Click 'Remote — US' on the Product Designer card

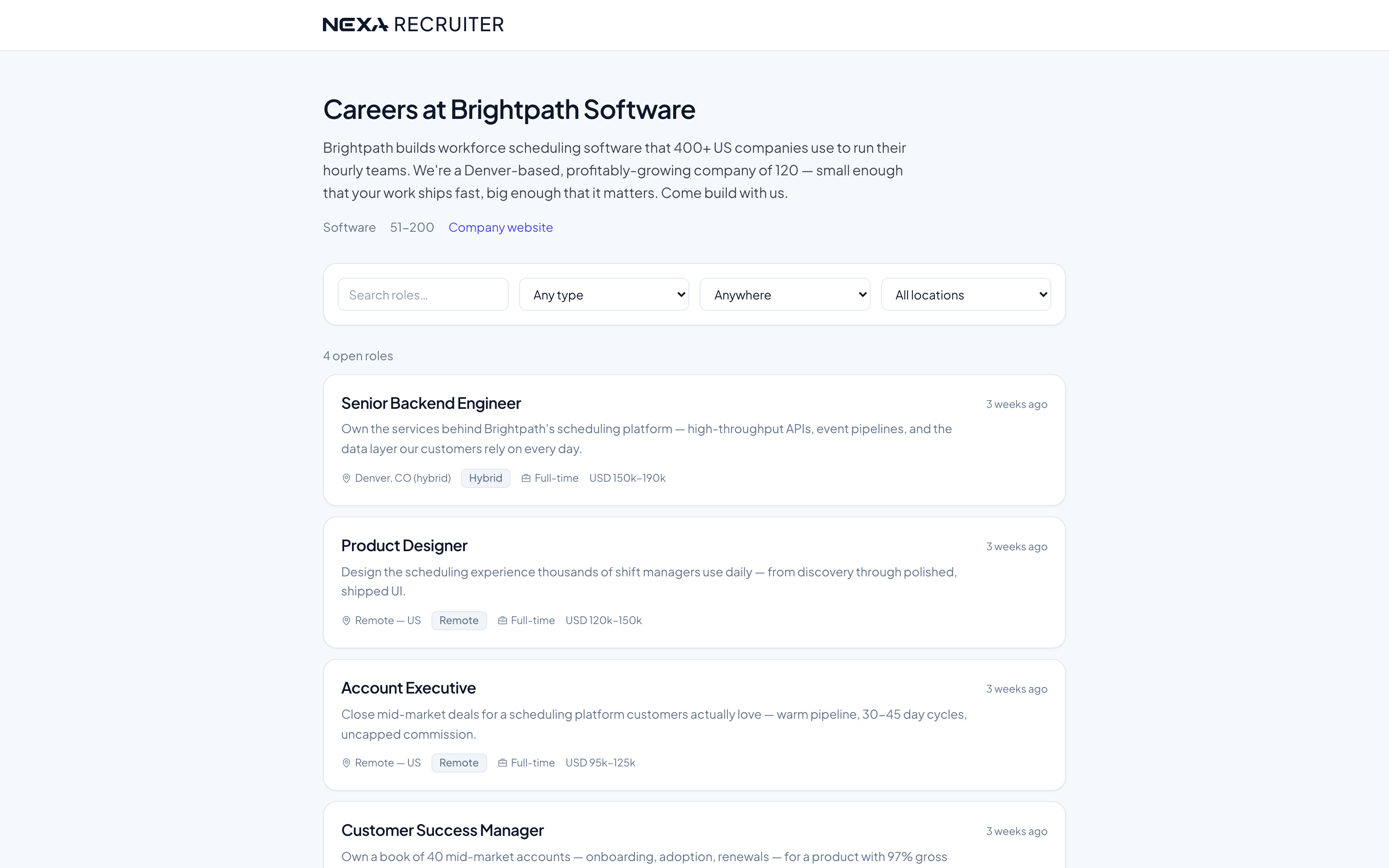pos(388,621)
